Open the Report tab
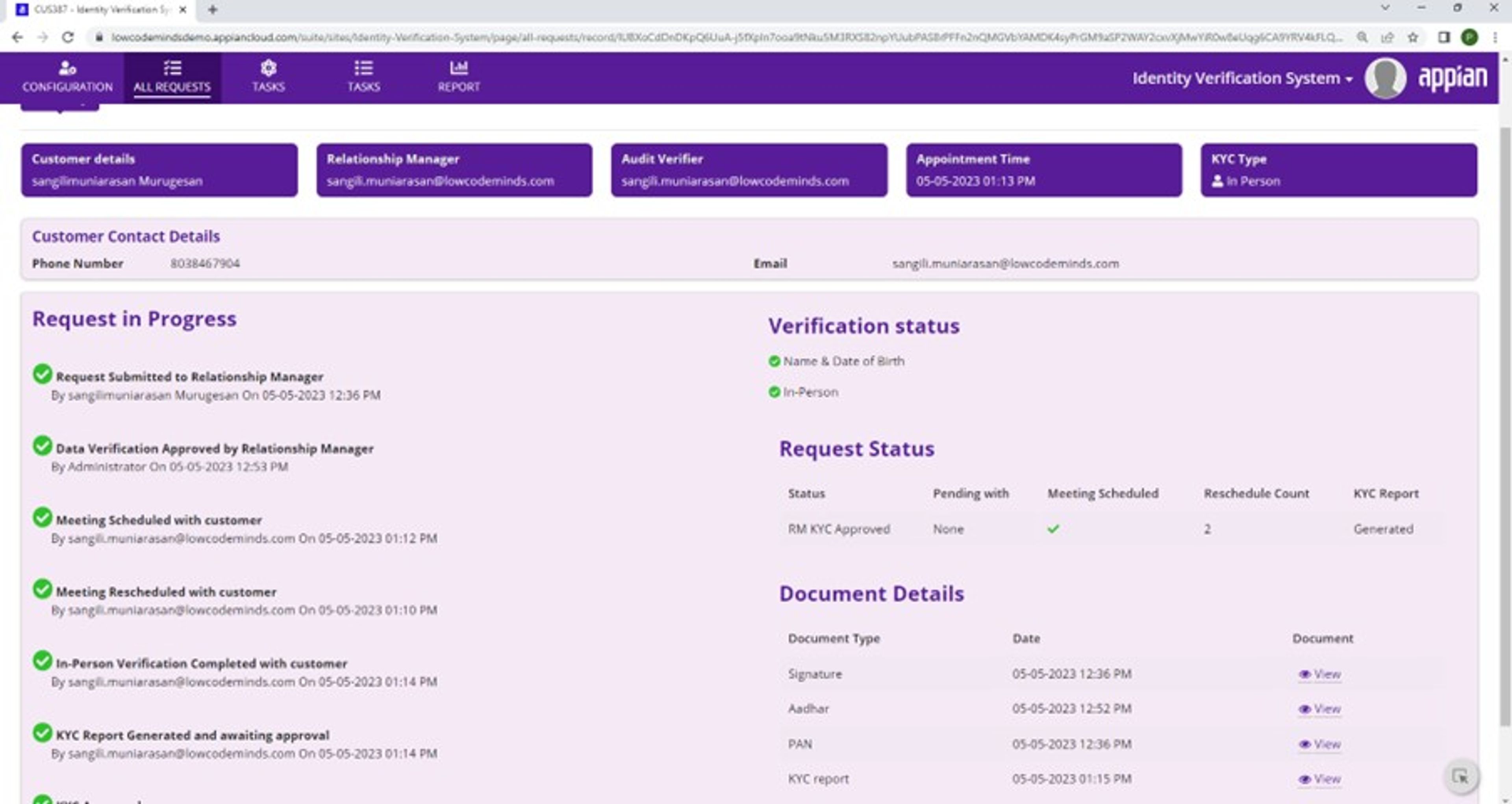This screenshot has width=1512, height=804. point(458,77)
